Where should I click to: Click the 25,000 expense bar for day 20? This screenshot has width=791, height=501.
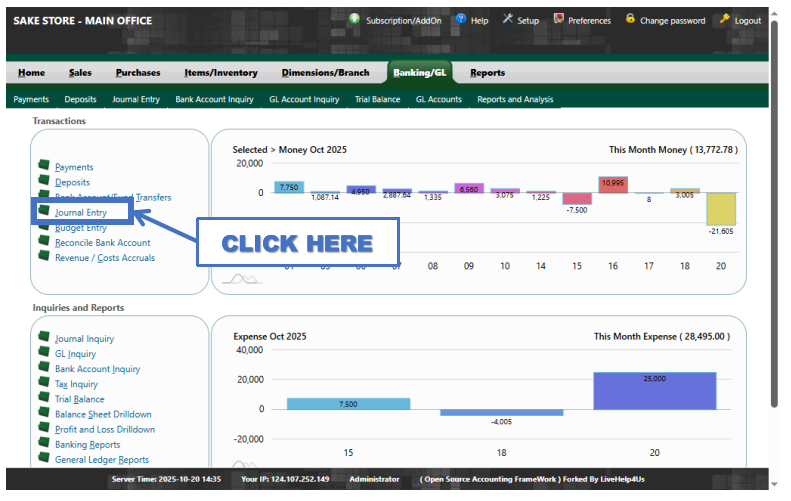pyautogui.click(x=654, y=390)
